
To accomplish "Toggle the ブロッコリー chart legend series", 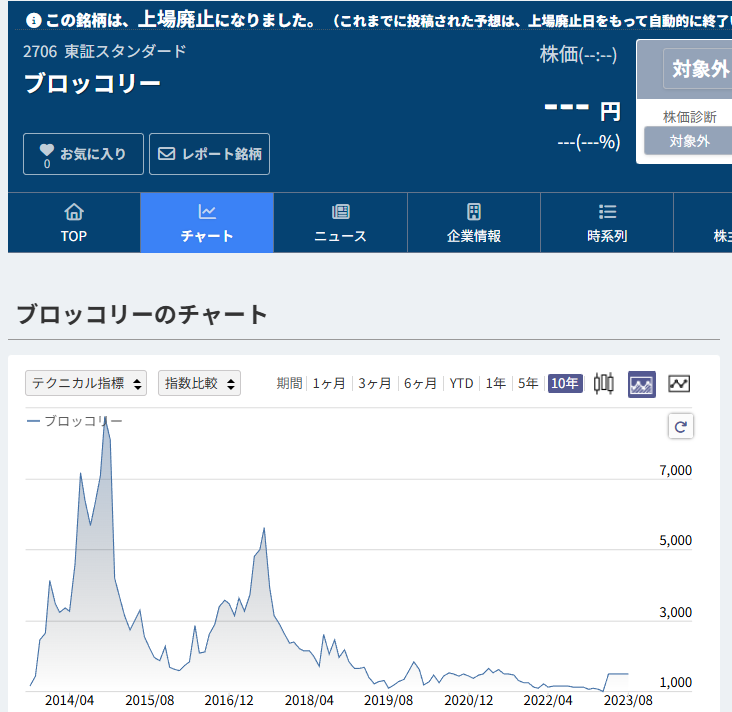I will 75,421.
